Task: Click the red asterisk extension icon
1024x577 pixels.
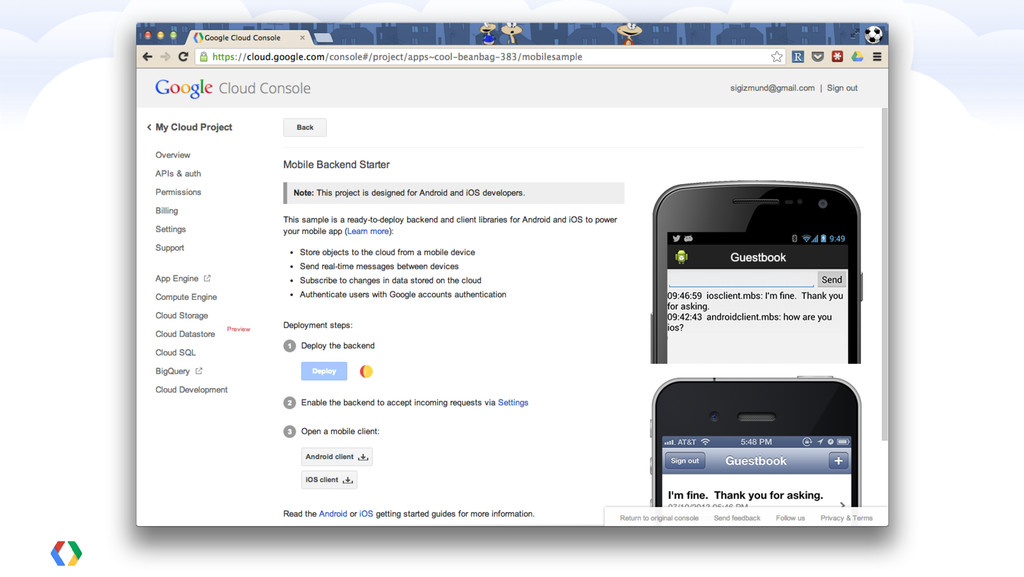Action: click(837, 57)
